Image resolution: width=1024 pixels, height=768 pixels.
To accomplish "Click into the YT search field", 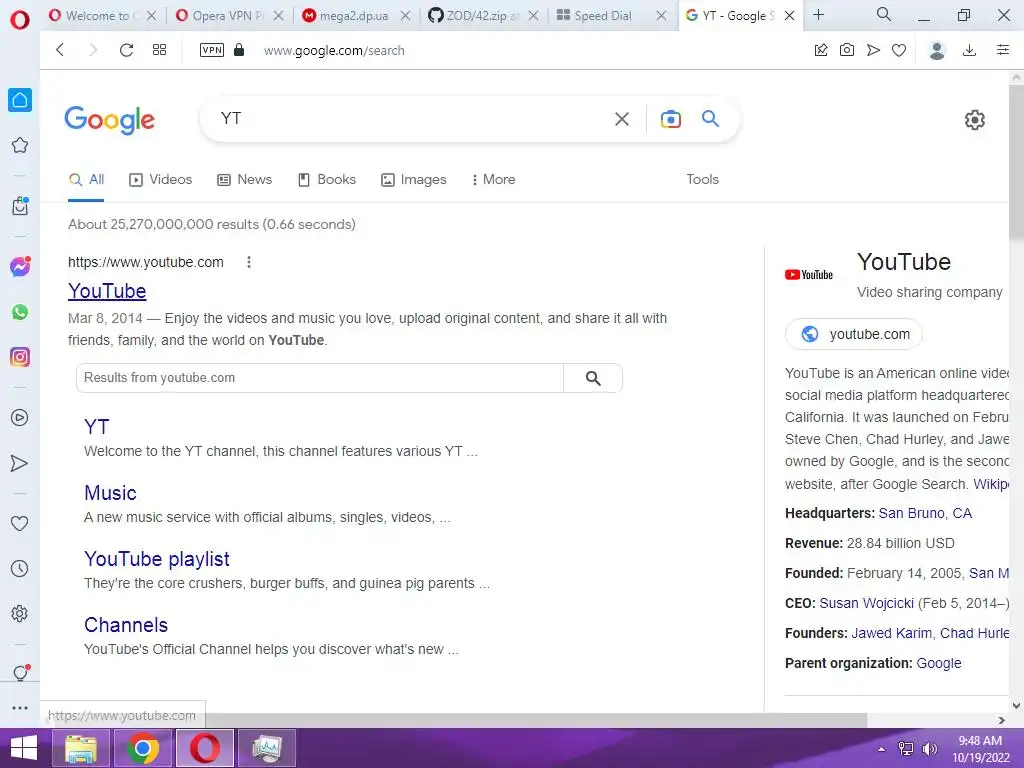I will click(x=411, y=119).
